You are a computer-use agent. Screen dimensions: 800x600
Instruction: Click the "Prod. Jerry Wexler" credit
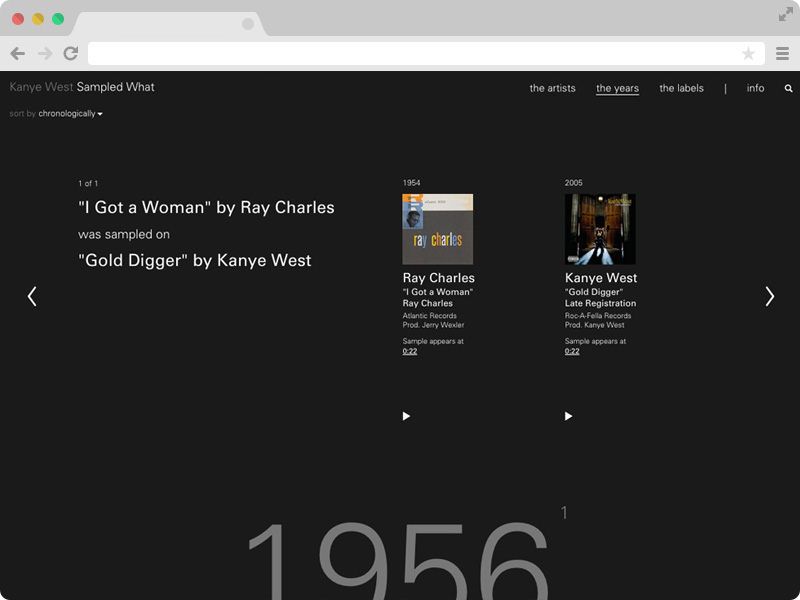pos(433,325)
